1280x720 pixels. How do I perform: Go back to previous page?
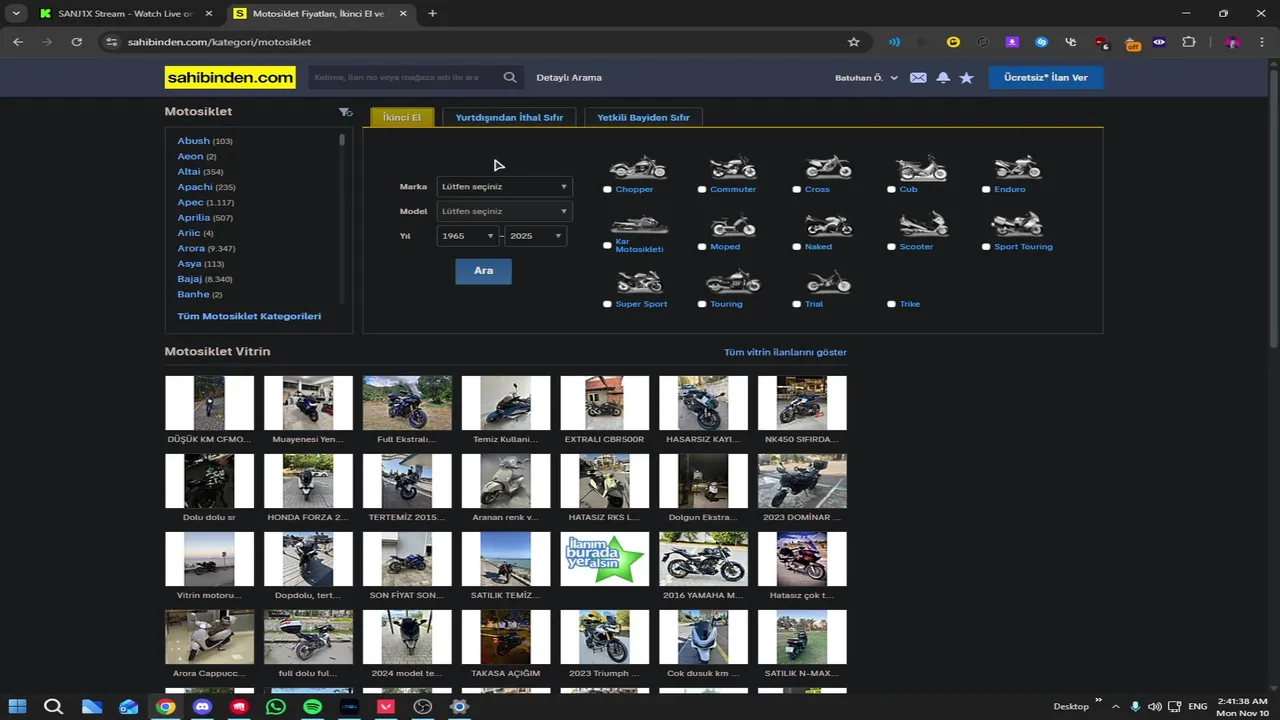tap(18, 42)
